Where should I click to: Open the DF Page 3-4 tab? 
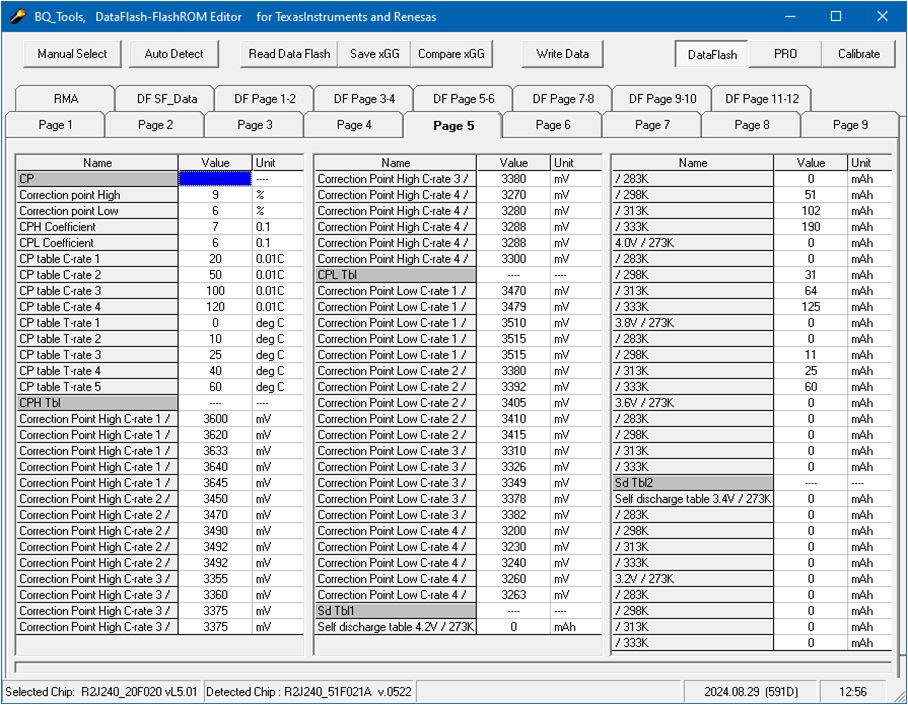click(x=364, y=98)
